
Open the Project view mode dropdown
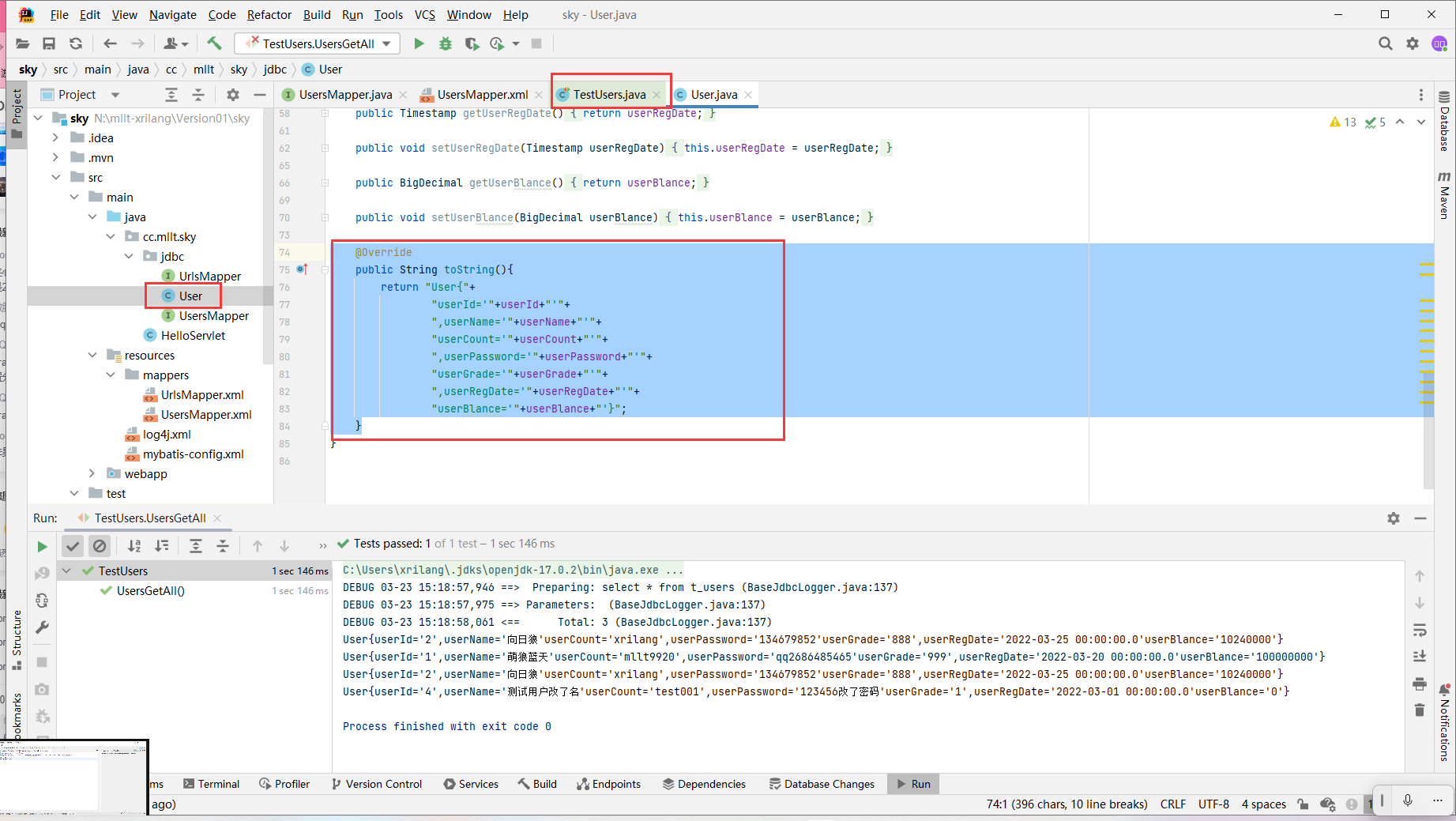(115, 95)
